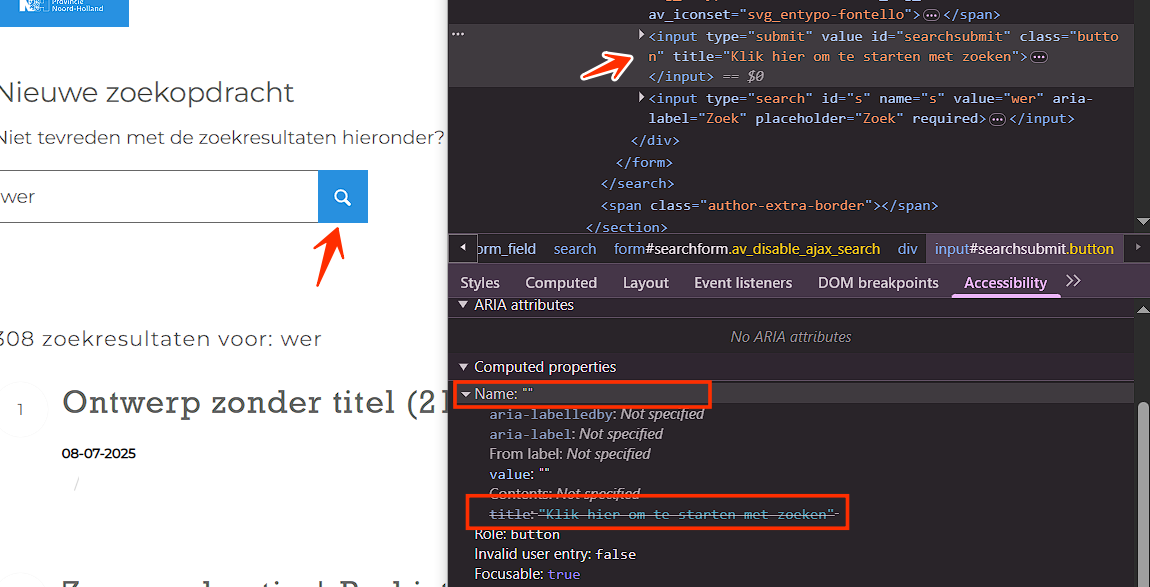Collapse the Computed properties section
Screen dimensions: 1150x587
coord(462,367)
